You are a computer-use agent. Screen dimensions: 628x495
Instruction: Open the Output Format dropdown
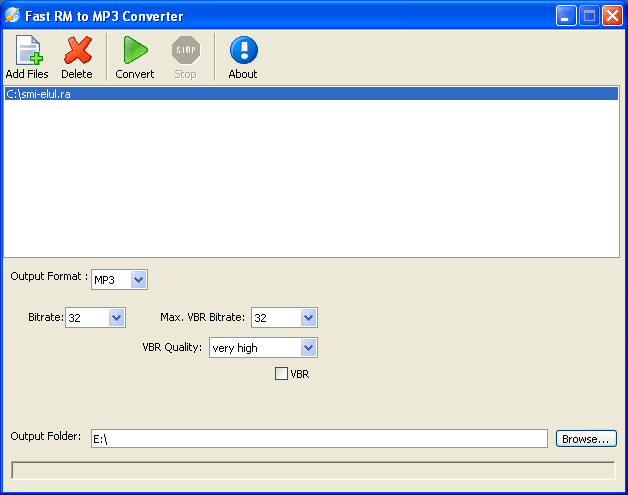(x=138, y=280)
